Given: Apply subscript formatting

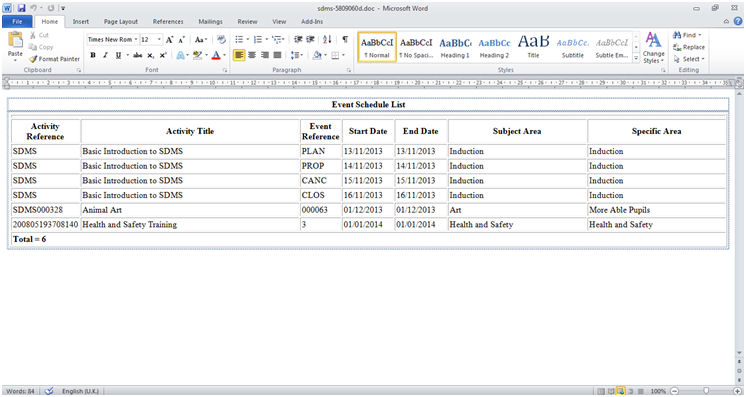Looking at the screenshot, I should (x=150, y=55).
